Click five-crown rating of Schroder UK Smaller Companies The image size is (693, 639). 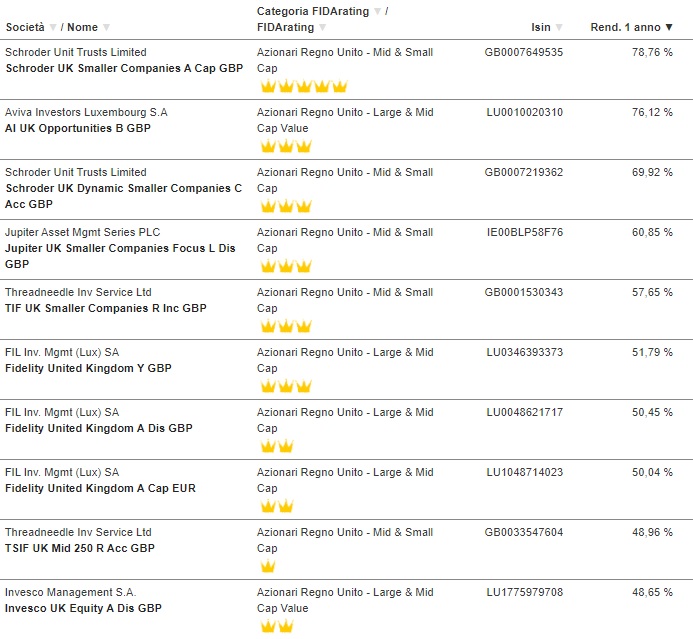pos(304,86)
